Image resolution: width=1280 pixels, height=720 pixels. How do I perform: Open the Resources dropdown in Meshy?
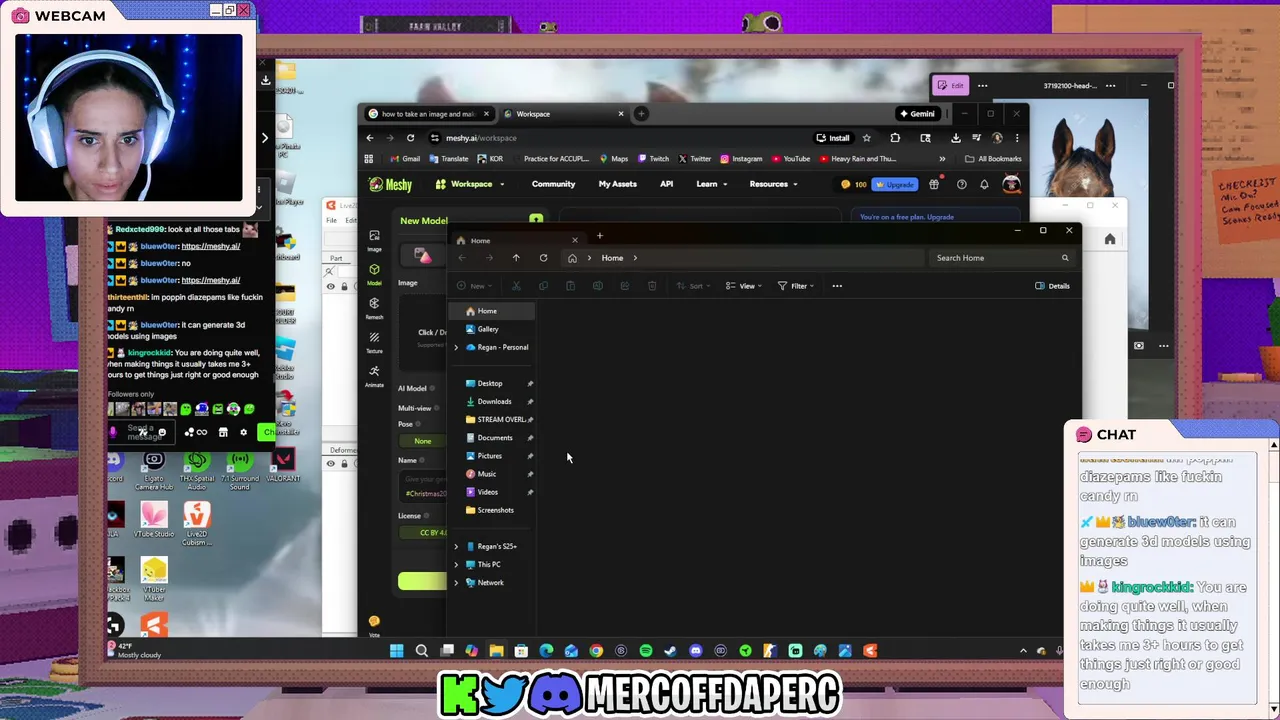pos(773,184)
